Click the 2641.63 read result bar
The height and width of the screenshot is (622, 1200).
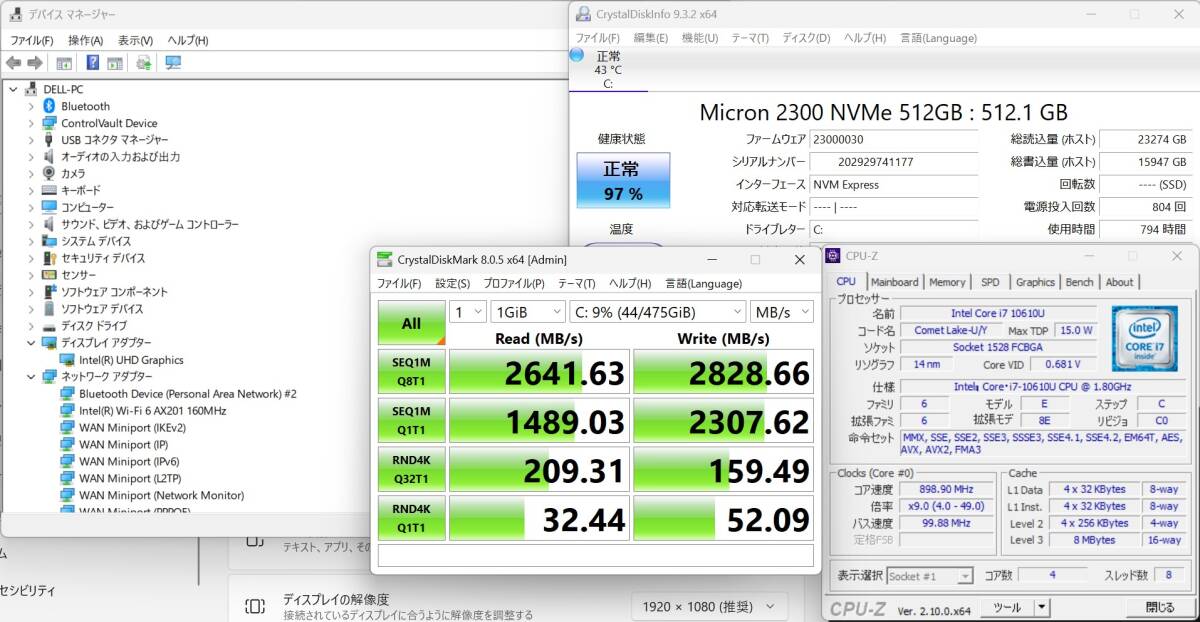point(539,372)
